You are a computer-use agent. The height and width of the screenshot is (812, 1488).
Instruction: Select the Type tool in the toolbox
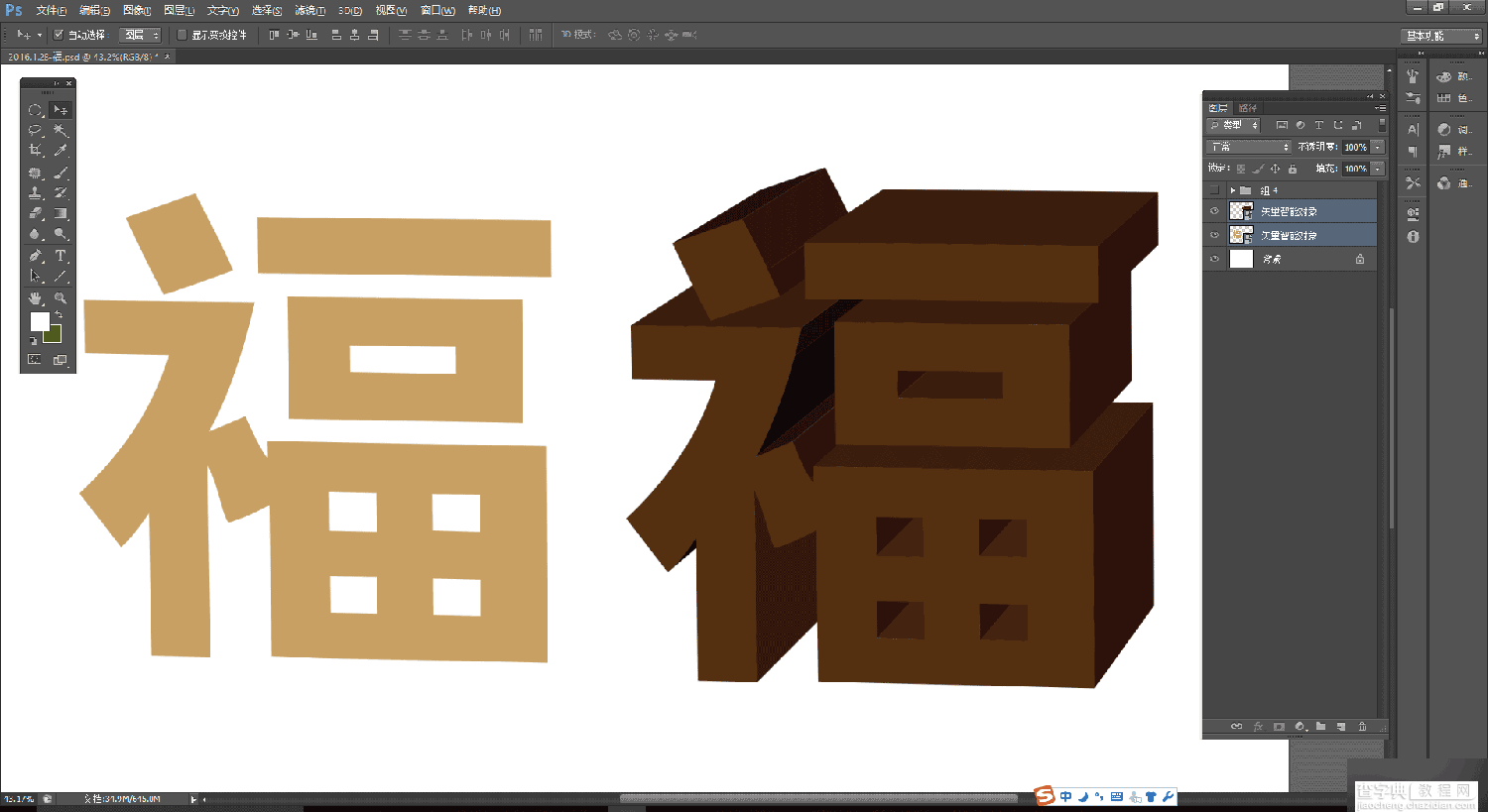click(61, 256)
